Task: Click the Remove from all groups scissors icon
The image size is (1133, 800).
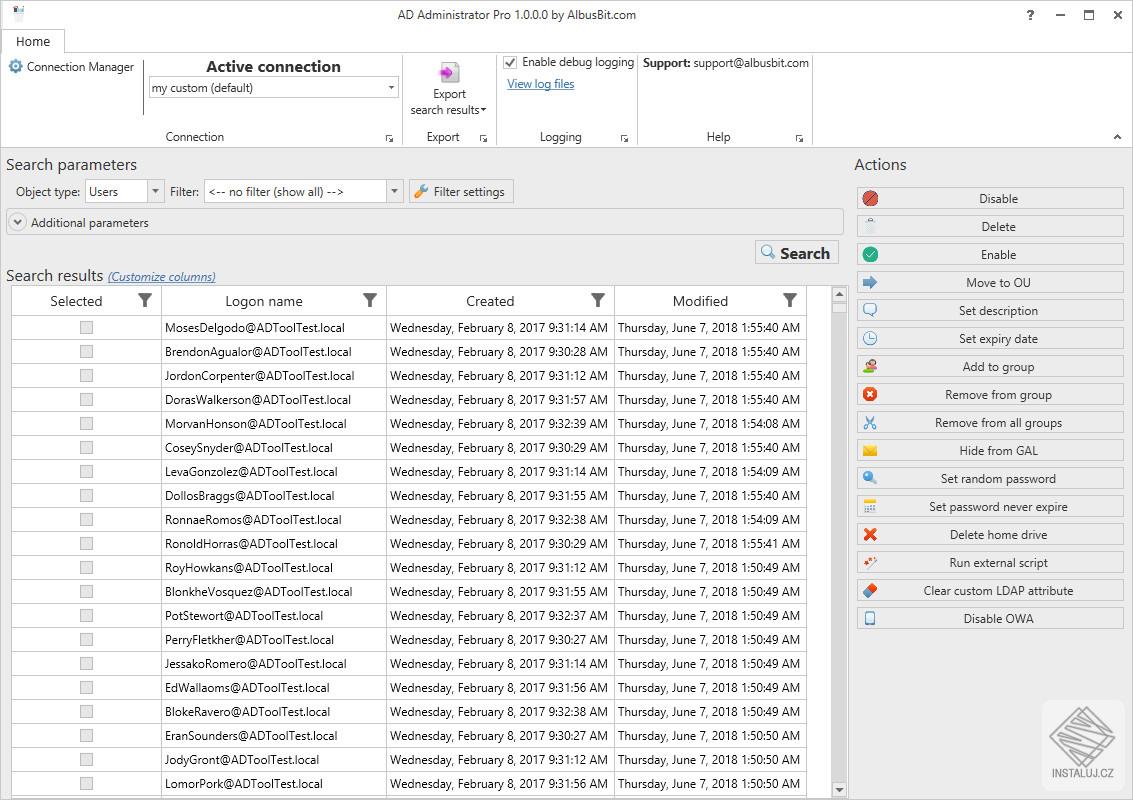Action: (870, 423)
